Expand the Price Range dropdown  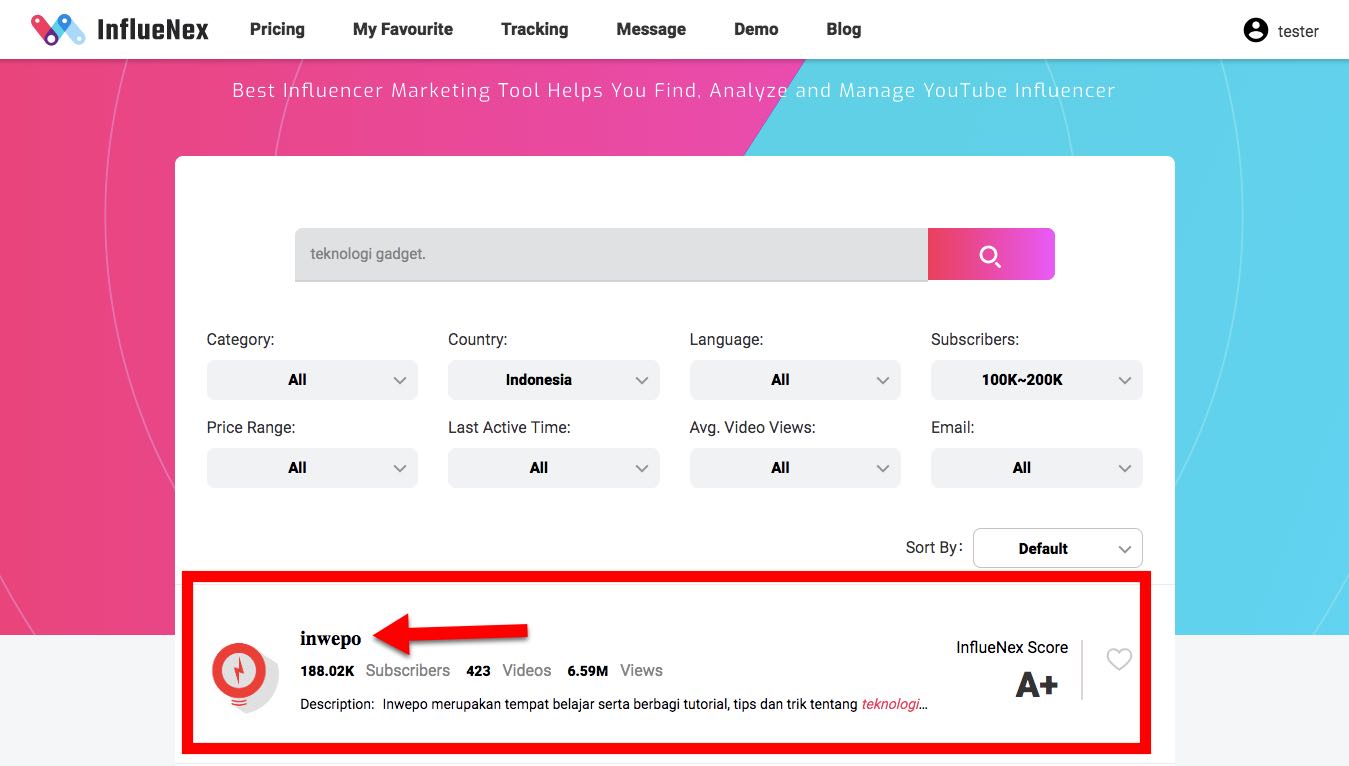[312, 468]
